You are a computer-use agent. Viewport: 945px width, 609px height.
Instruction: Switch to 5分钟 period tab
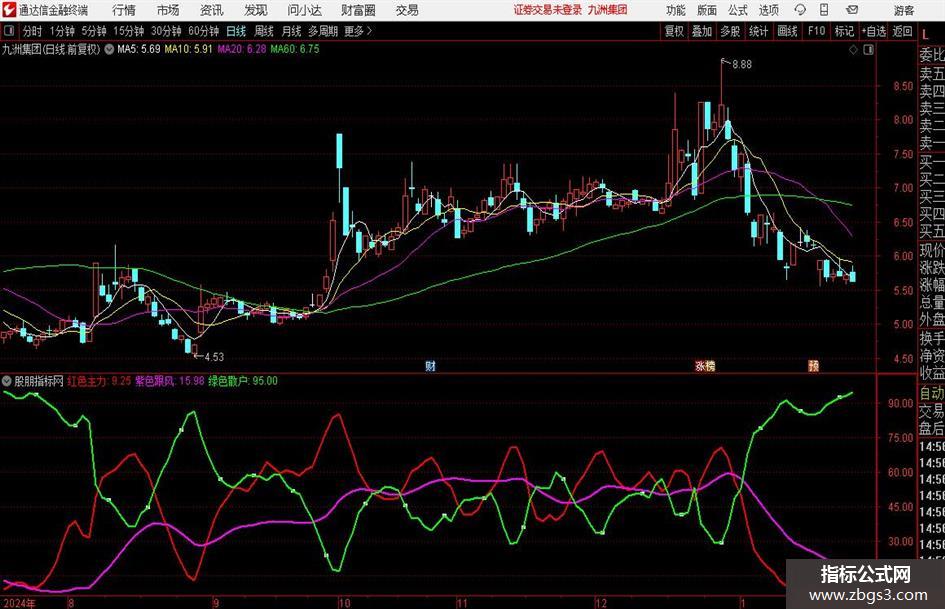[x=94, y=31]
